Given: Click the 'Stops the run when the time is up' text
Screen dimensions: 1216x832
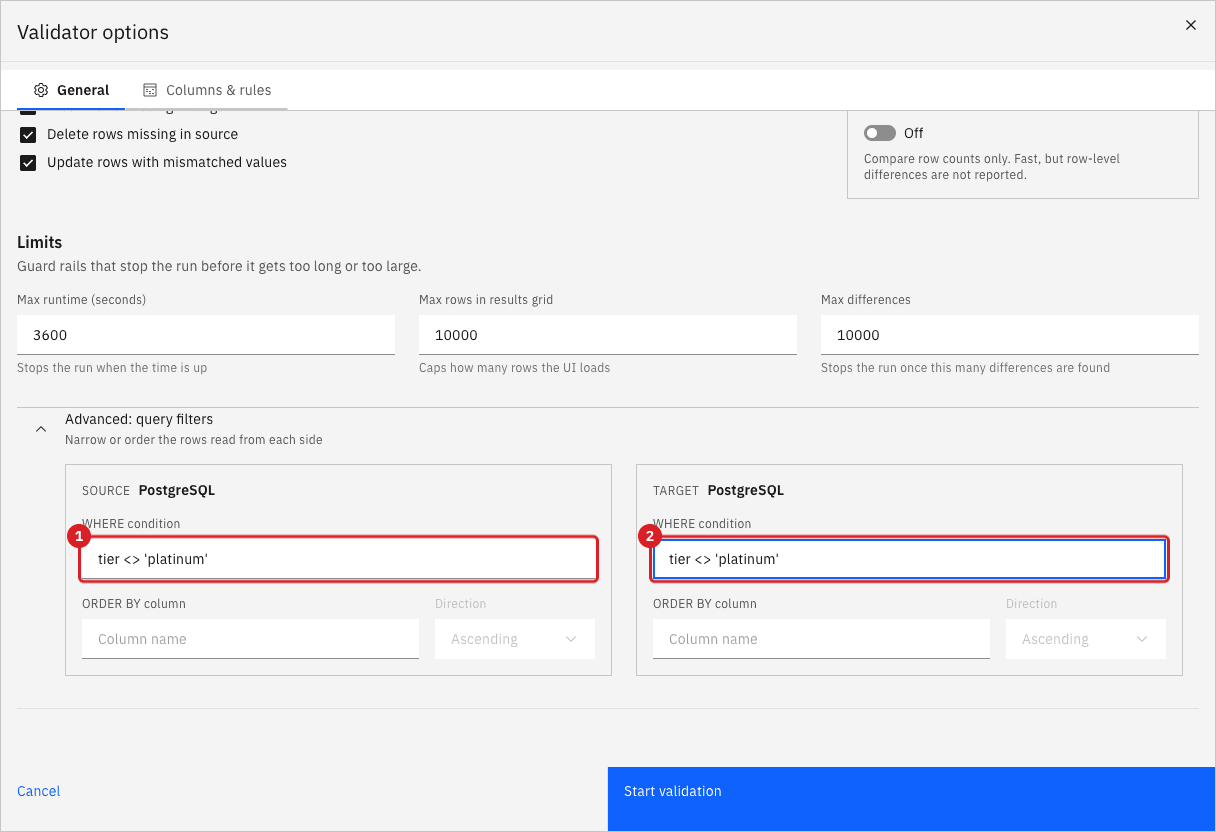Looking at the screenshot, I should (x=112, y=368).
